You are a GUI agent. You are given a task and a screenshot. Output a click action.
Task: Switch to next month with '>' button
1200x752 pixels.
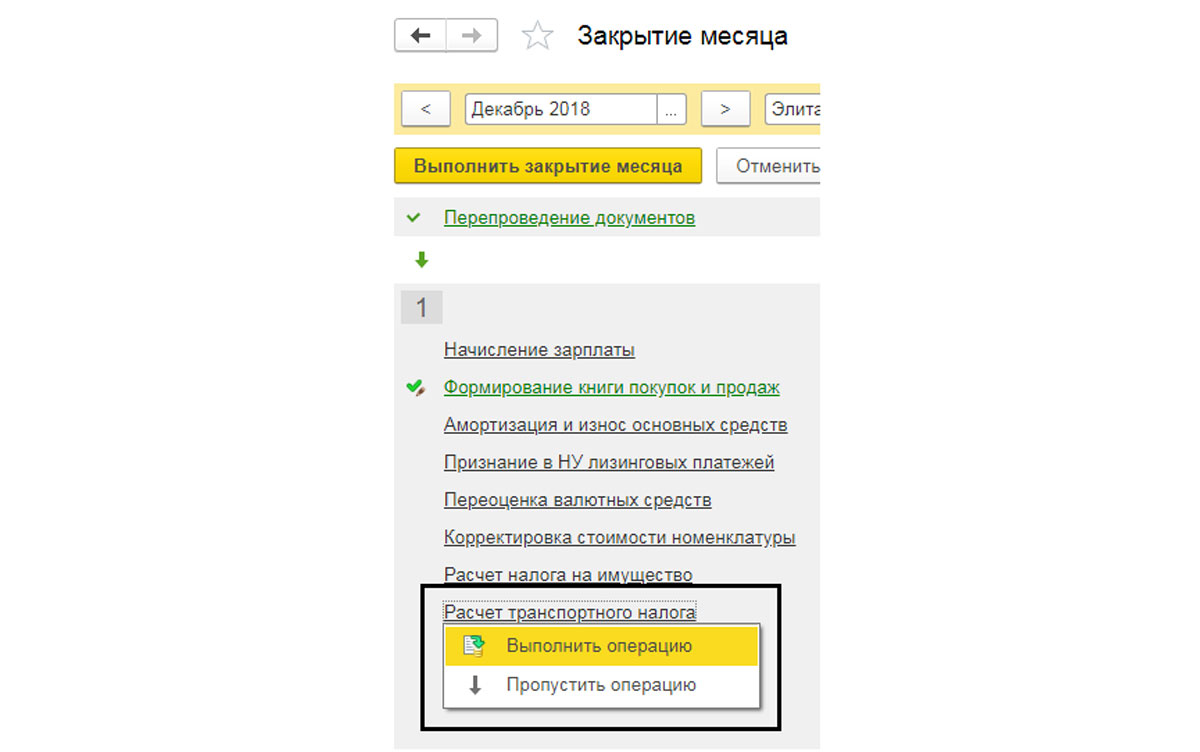pyautogui.click(x=726, y=109)
